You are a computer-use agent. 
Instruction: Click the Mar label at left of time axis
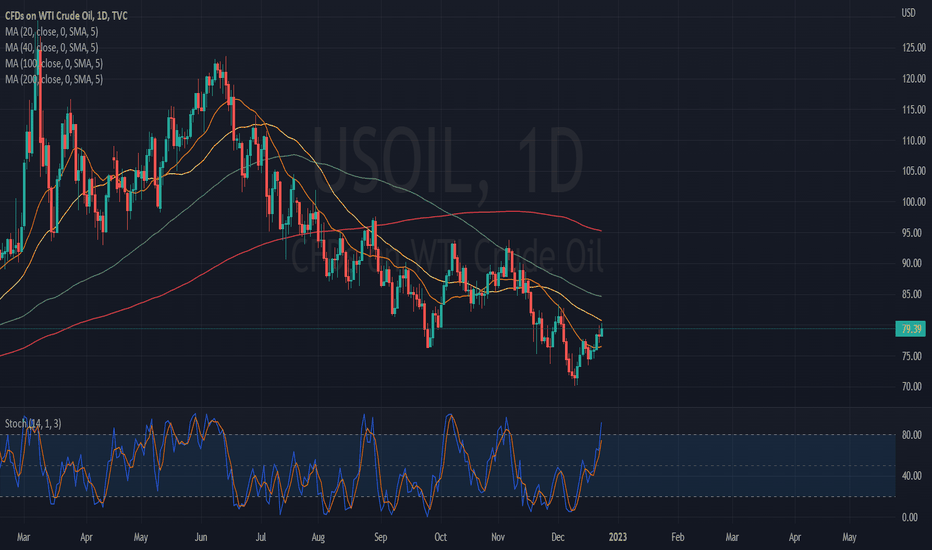[23, 537]
